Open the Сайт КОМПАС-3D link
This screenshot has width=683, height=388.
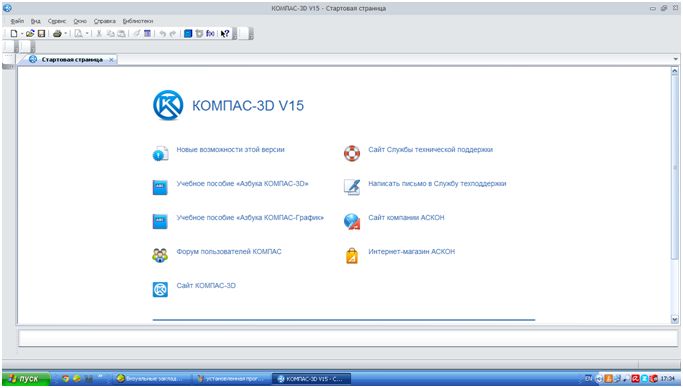206,285
